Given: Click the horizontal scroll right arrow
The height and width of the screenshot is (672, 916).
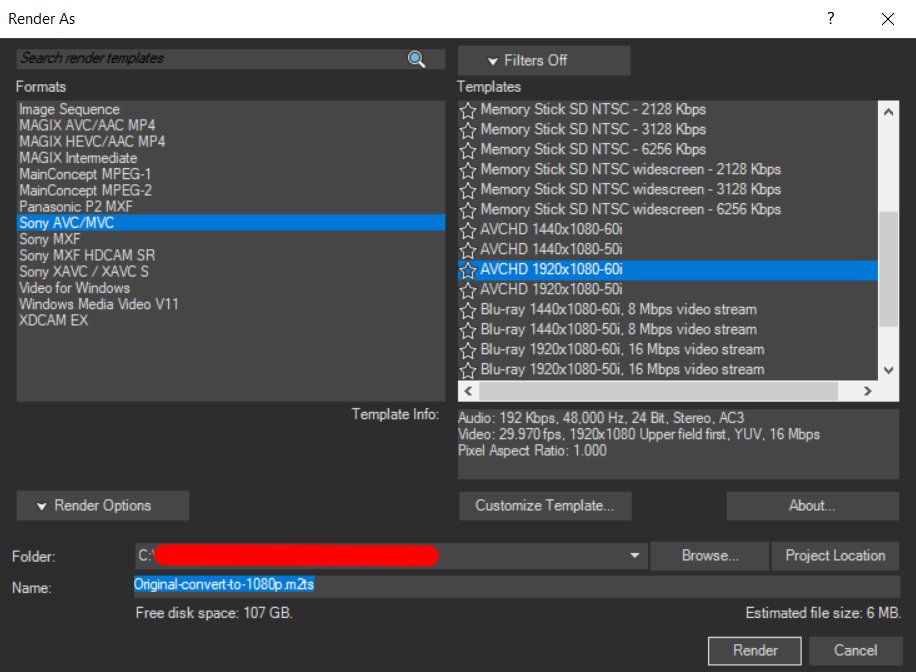Looking at the screenshot, I should 868,391.
